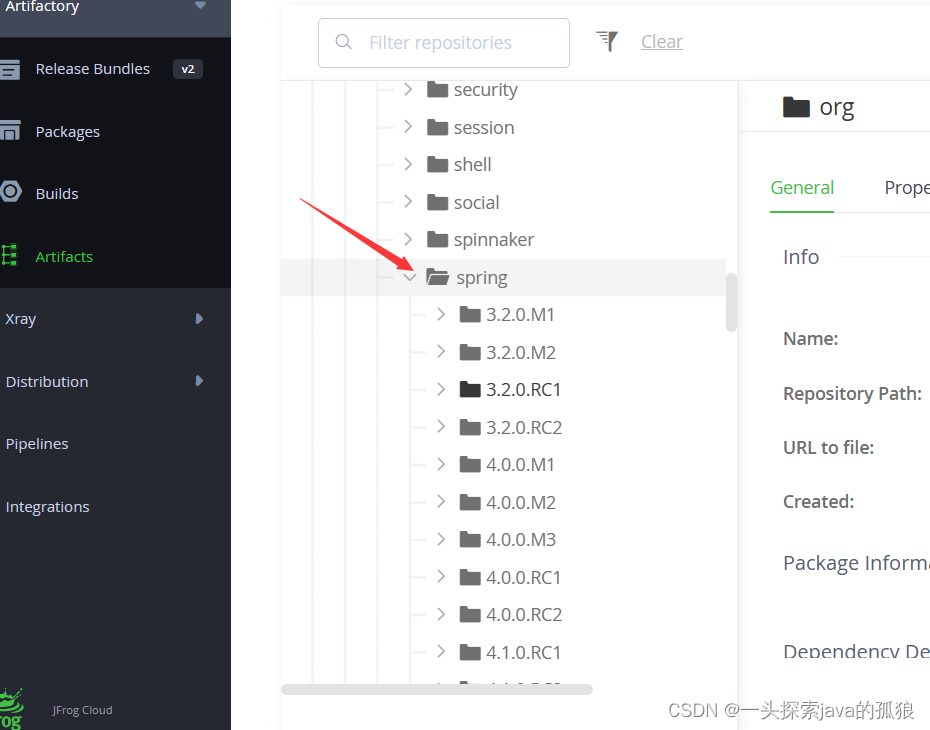
Task: Expand the 3.2.0.RC1 version folder
Action: click(x=441, y=390)
